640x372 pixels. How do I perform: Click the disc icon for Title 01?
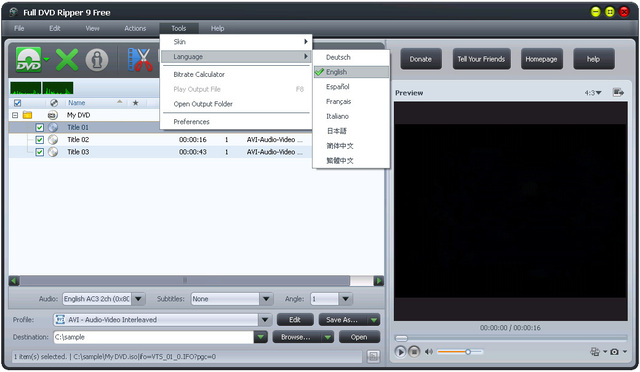click(53, 127)
